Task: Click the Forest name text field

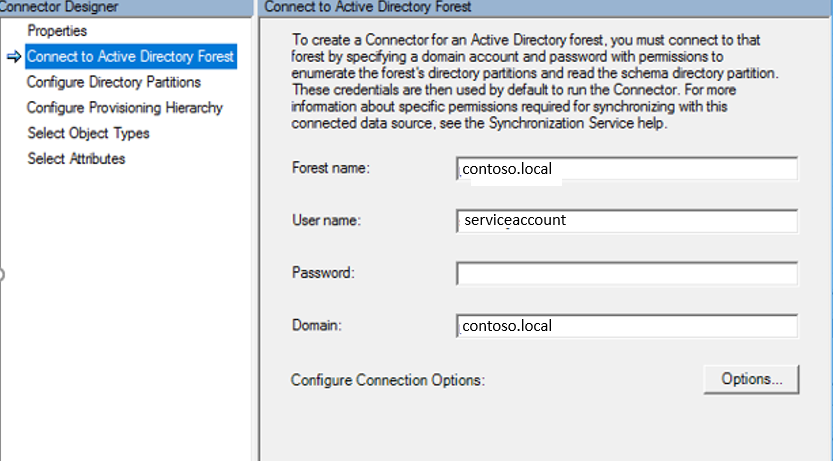Action: coord(627,168)
